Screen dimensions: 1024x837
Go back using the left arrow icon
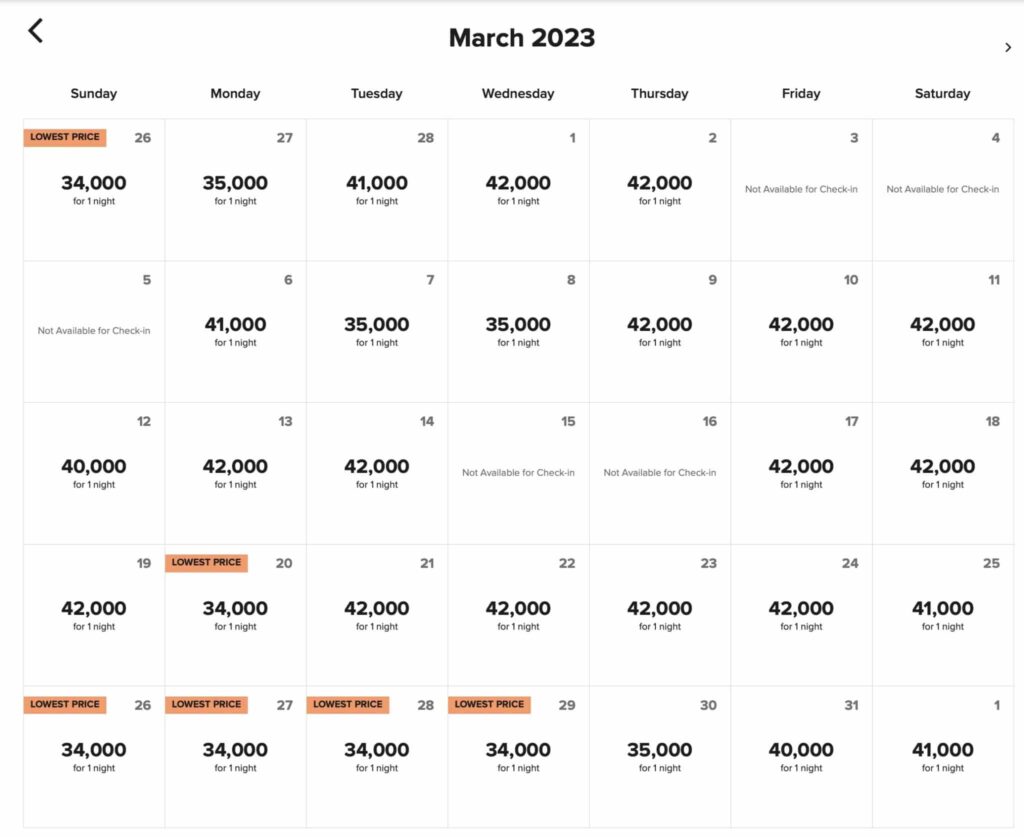click(36, 31)
